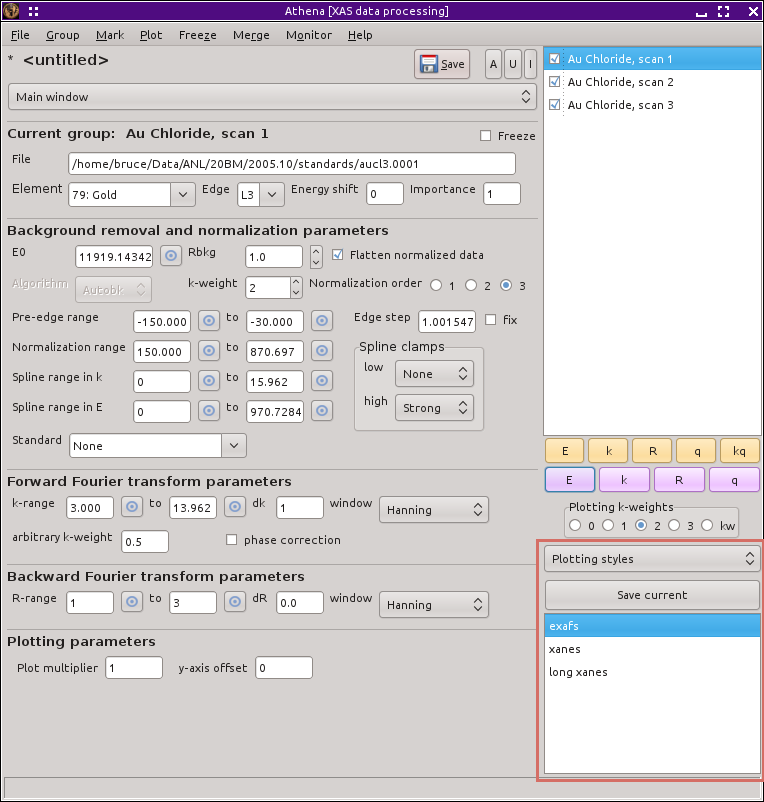Toggle the Freeze checkbox
Viewport: 764px width, 802px height.
tap(485, 136)
